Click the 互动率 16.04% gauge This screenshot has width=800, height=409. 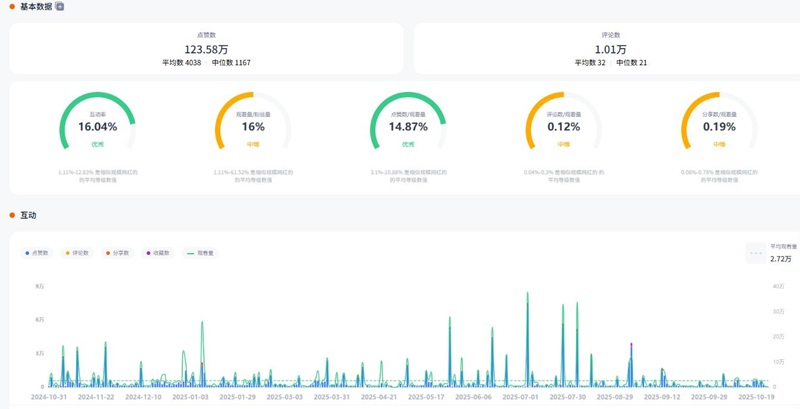click(x=97, y=127)
